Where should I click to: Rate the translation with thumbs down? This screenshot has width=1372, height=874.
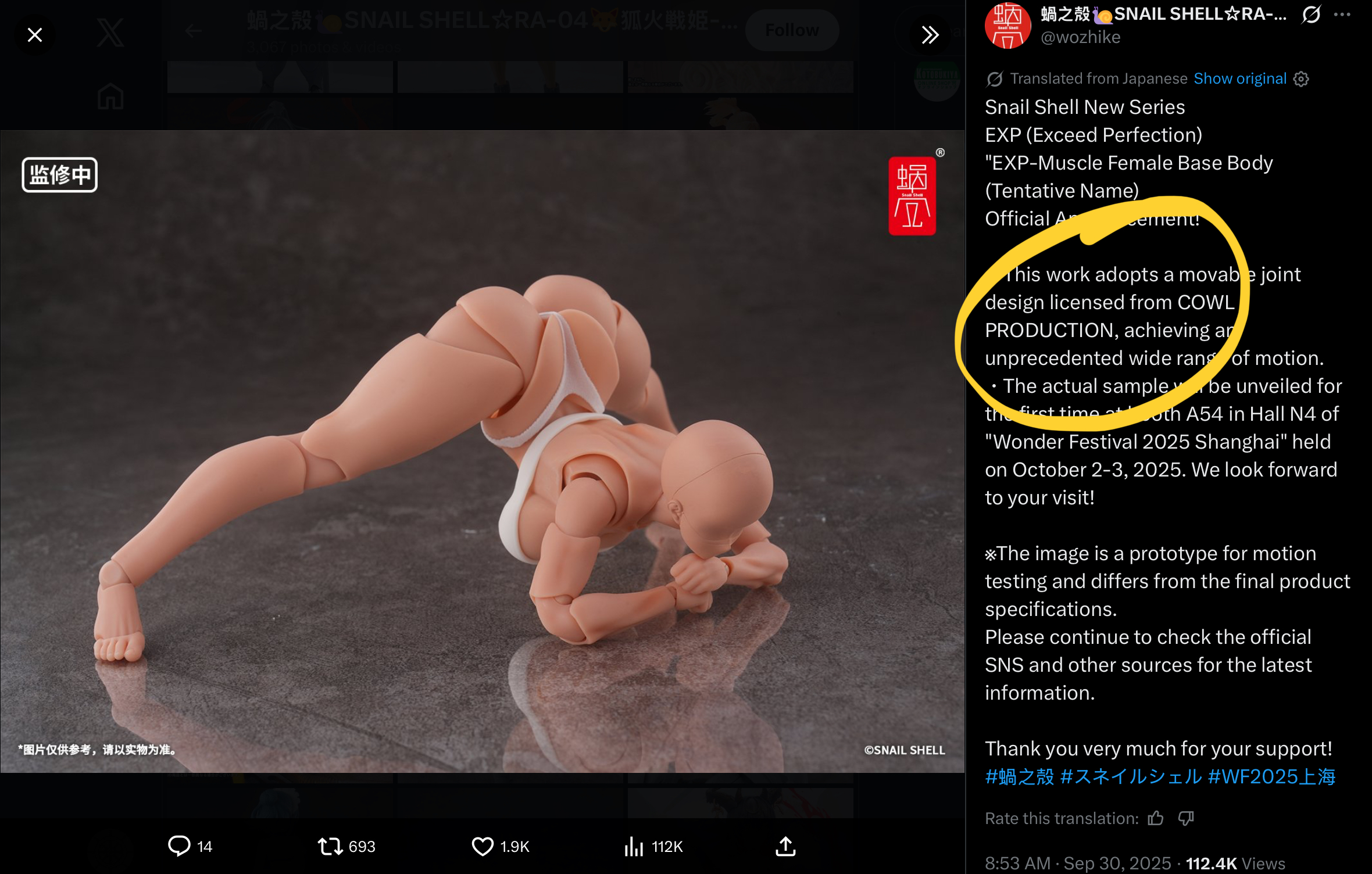coord(1186,818)
